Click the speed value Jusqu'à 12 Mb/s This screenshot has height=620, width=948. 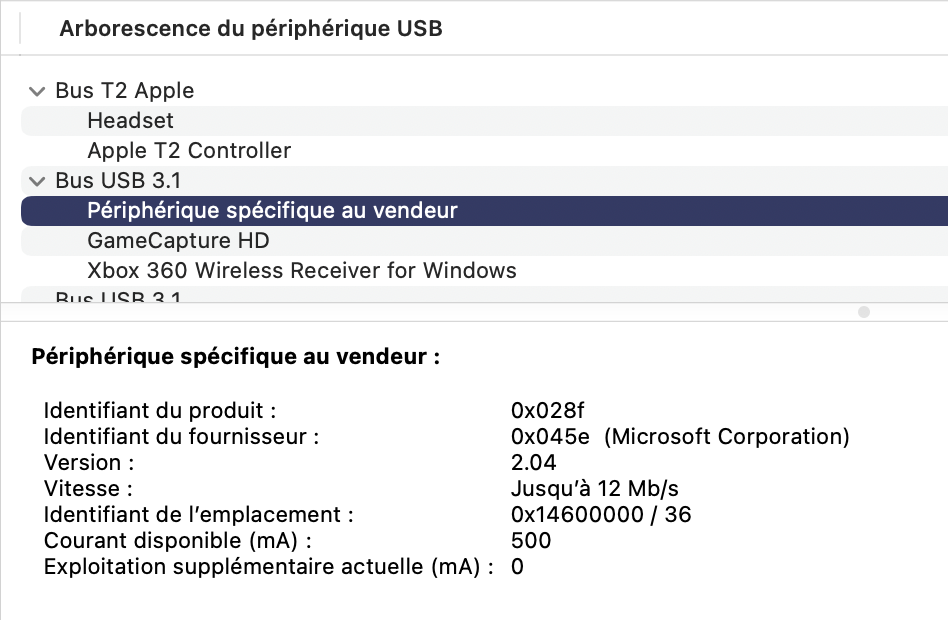pyautogui.click(x=594, y=488)
